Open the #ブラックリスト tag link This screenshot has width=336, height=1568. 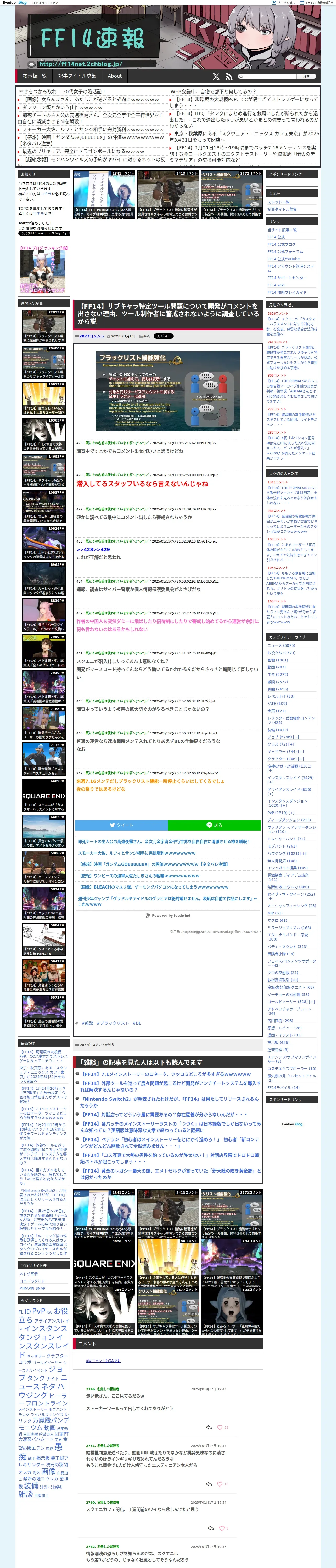[x=113, y=1023]
